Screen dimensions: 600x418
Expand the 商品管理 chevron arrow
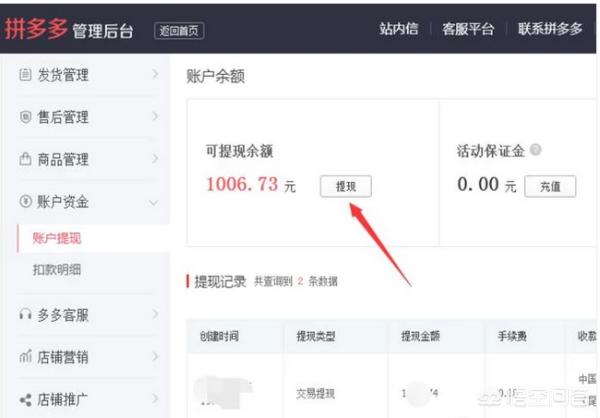155,159
